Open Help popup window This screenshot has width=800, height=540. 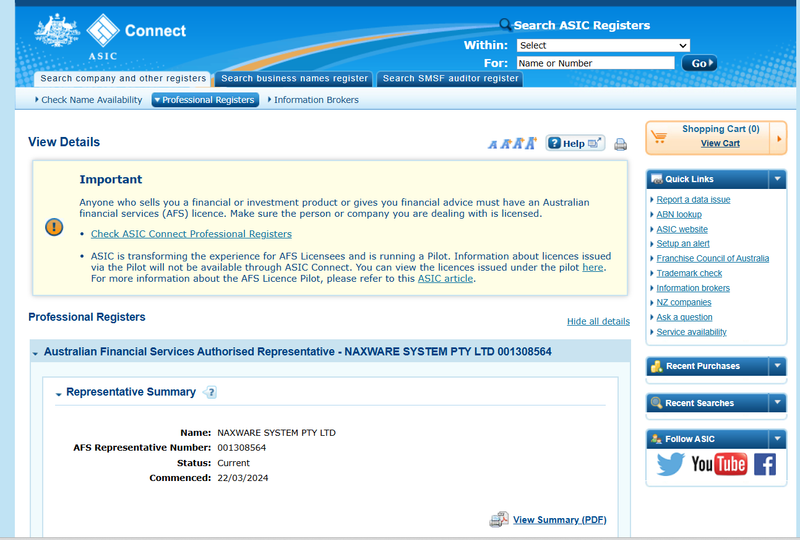pos(575,143)
